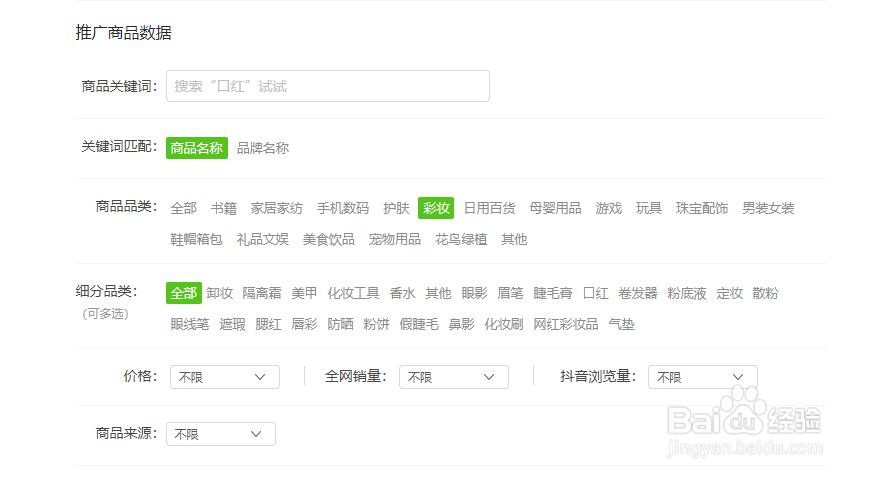Pick the 珠宝配饰 category
This screenshot has height=478, width=870.
point(702,208)
